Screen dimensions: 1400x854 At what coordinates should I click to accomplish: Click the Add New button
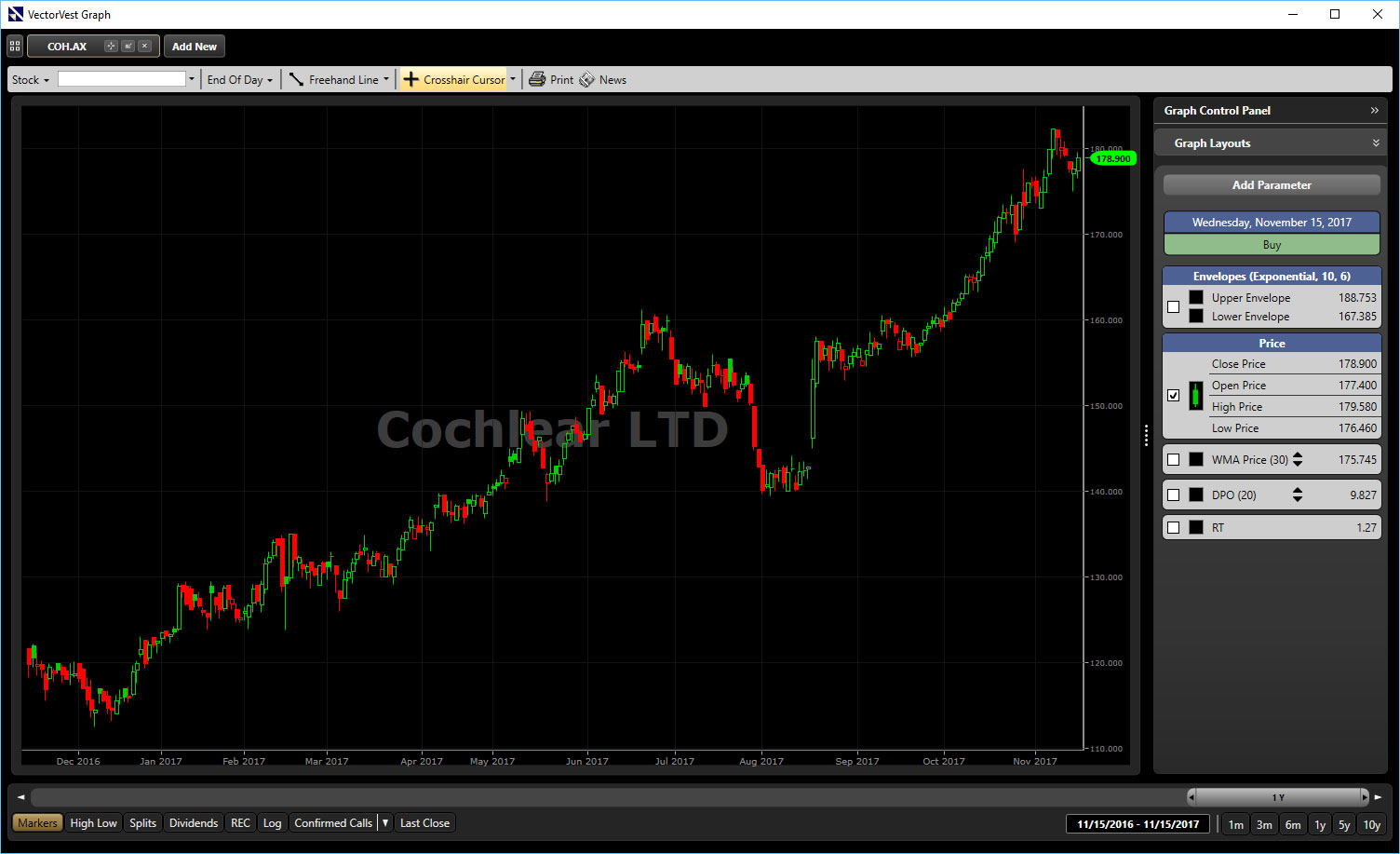[x=195, y=46]
